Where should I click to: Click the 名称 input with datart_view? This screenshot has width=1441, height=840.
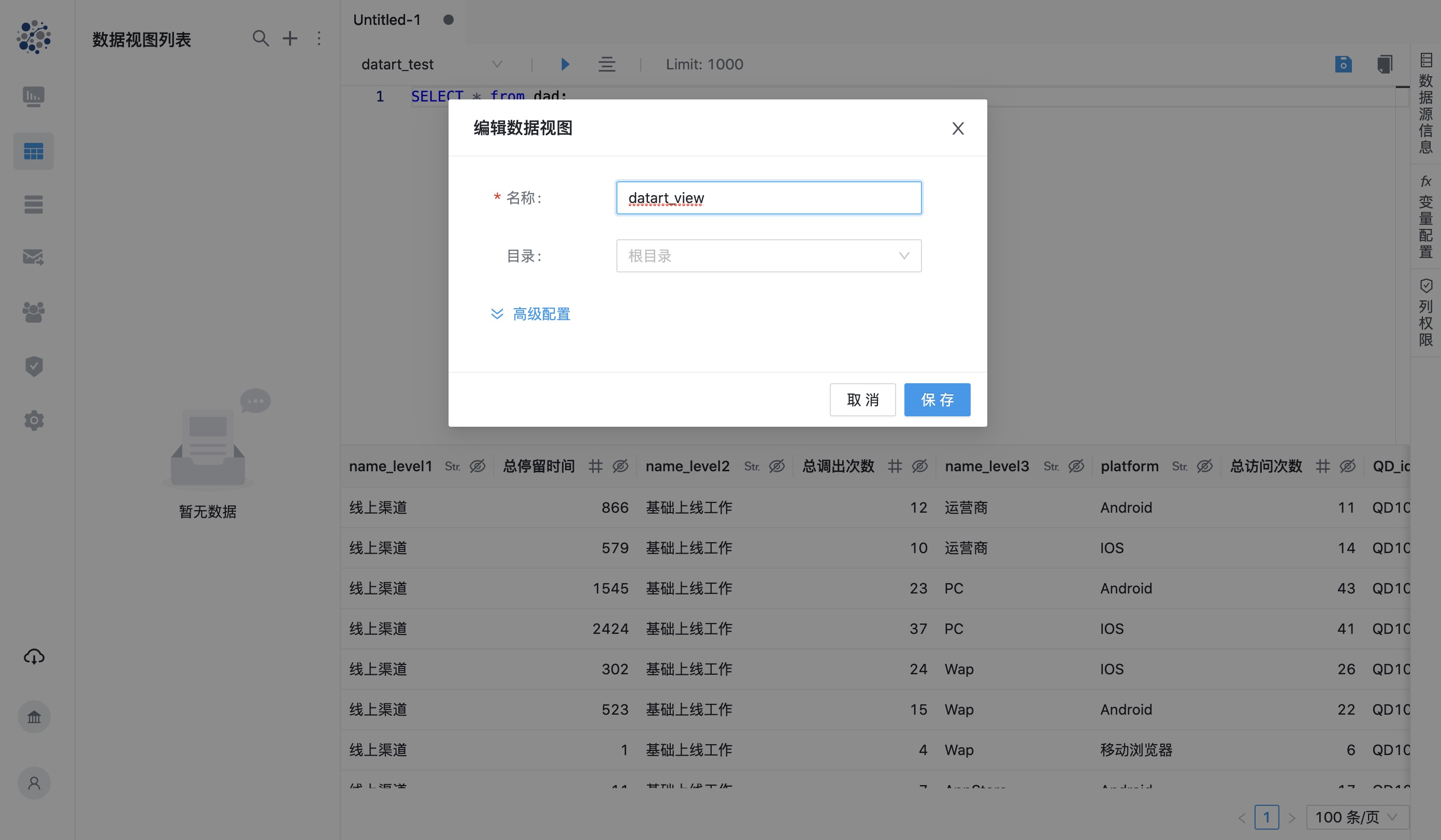click(769, 198)
